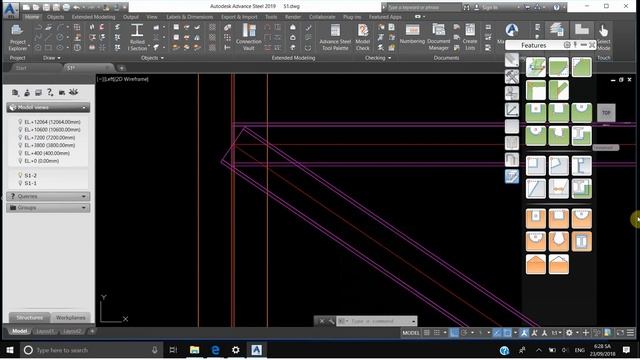The image size is (640, 360).
Task: Switch to the Model layout tab
Action: [19, 331]
